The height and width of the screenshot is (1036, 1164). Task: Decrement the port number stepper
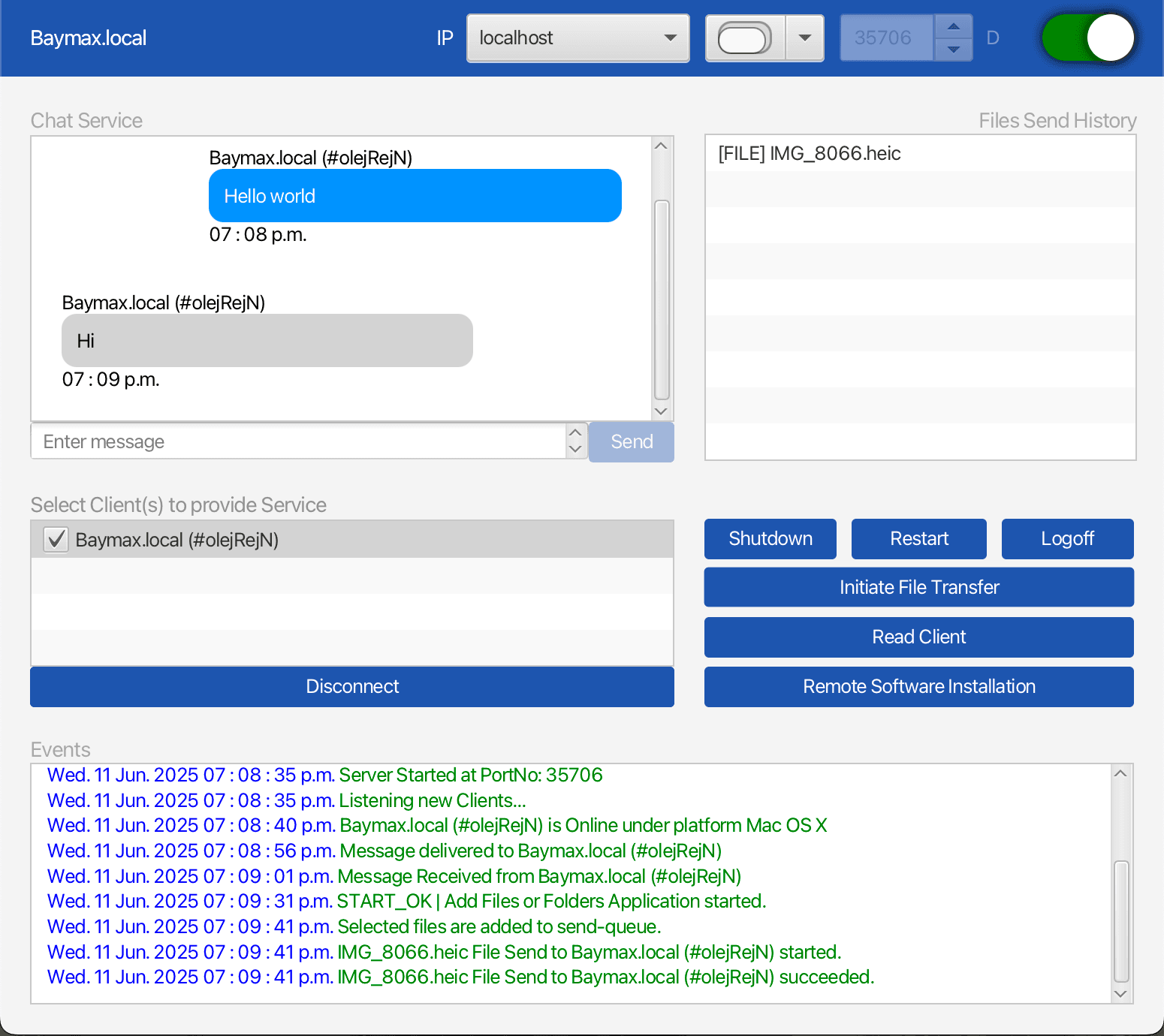pyautogui.click(x=952, y=48)
